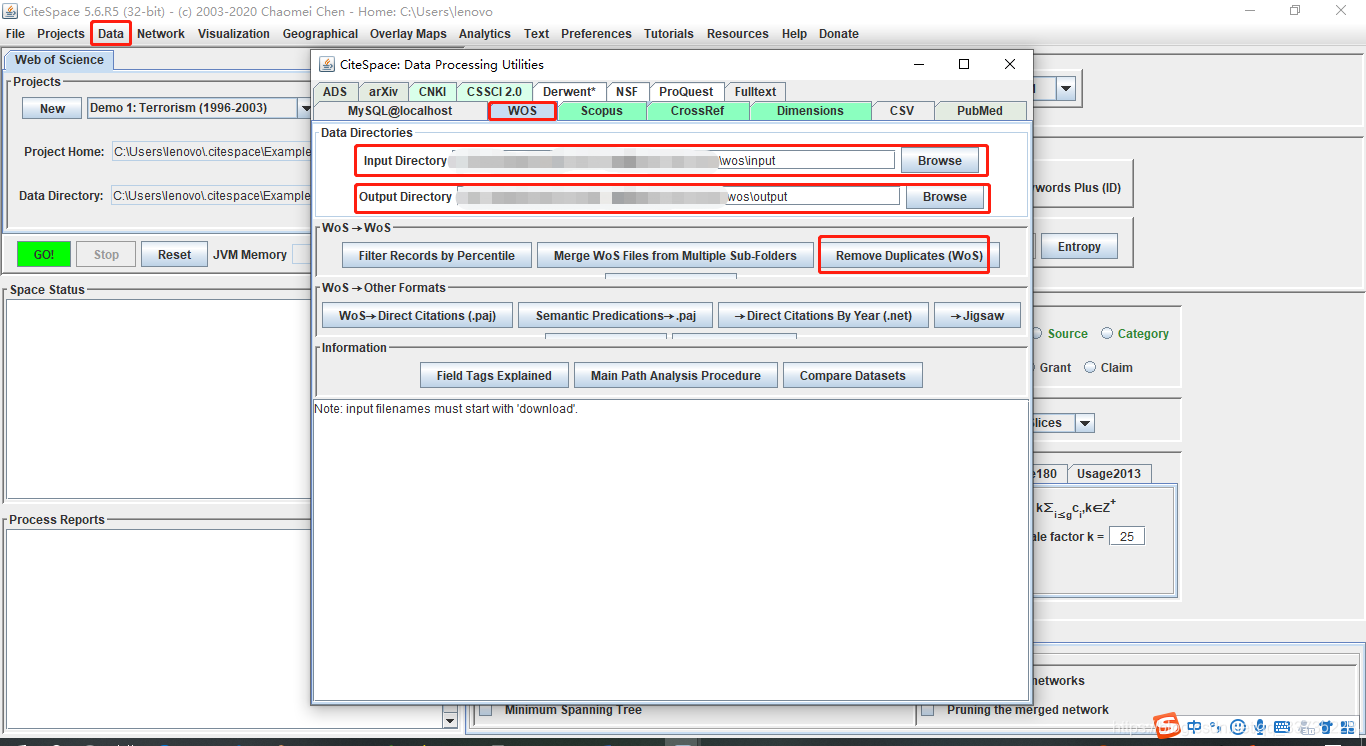
Task: Open the IME toolbox grid icon
Action: [1347, 727]
